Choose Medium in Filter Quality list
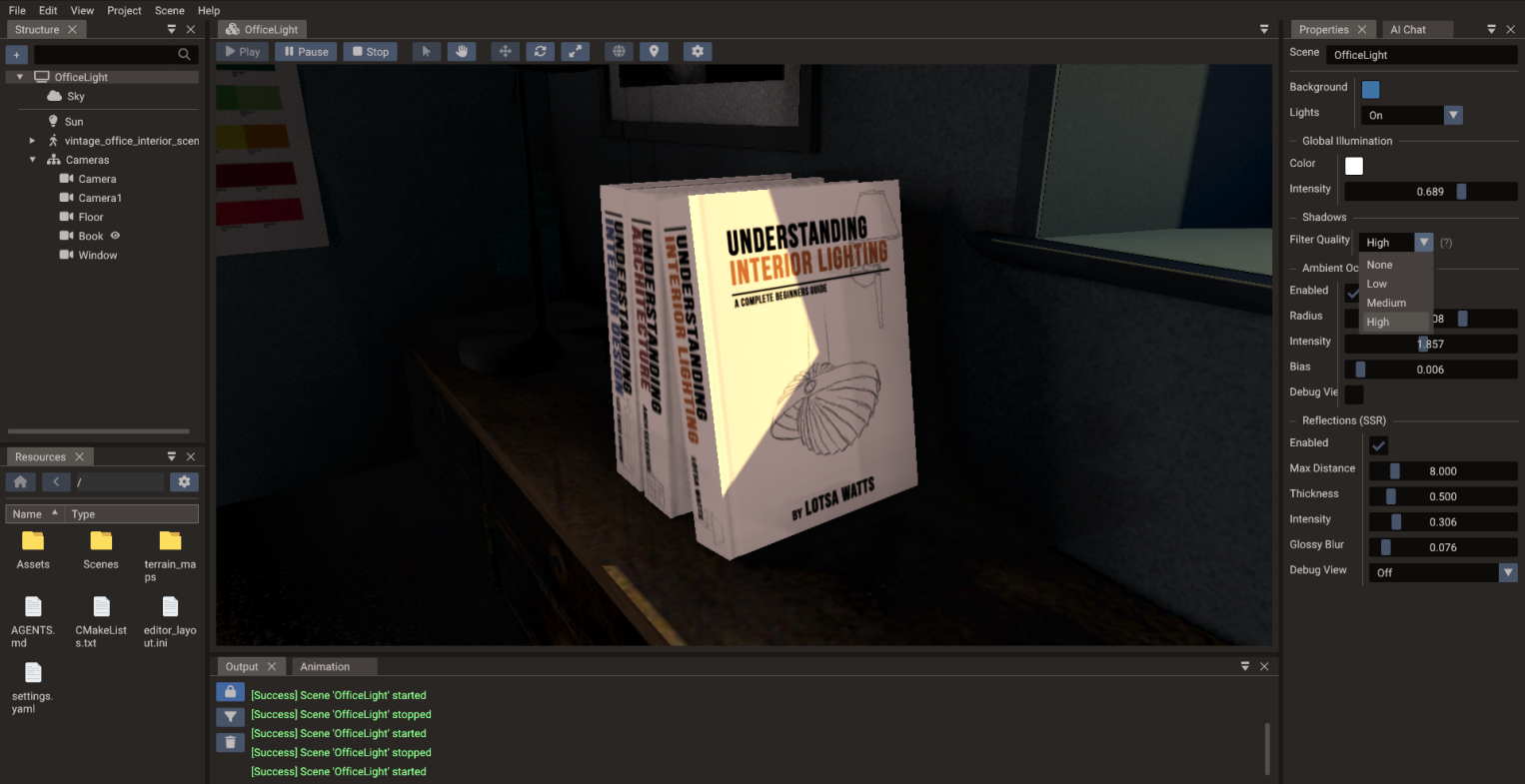The image size is (1525, 784). (x=1396, y=303)
